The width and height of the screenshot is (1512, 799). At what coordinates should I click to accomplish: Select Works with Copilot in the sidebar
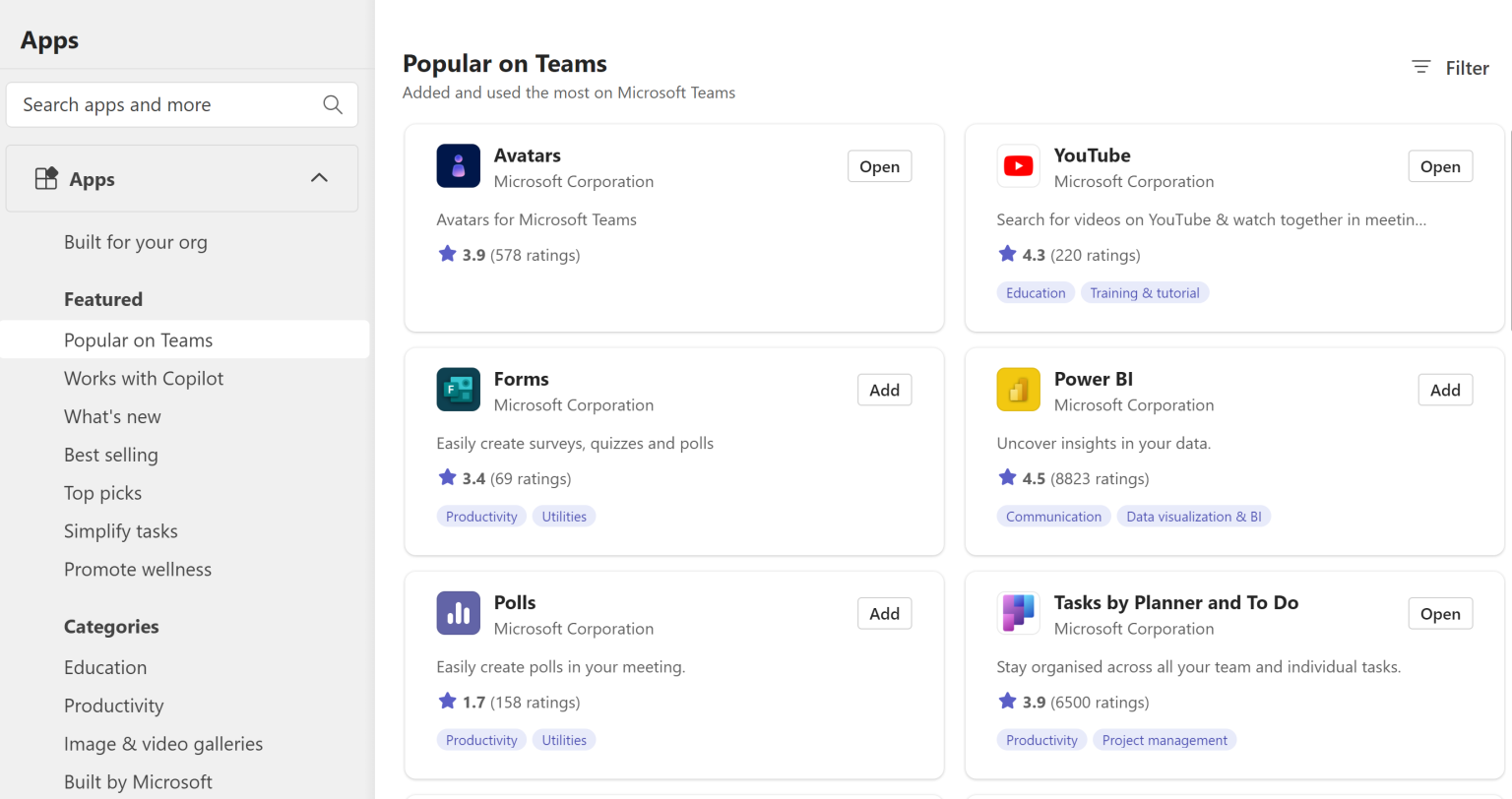(143, 378)
